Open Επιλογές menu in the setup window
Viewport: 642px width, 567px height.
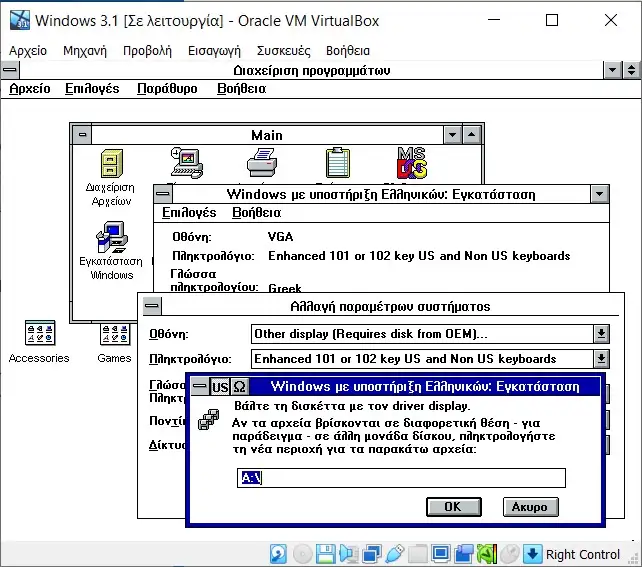point(189,212)
